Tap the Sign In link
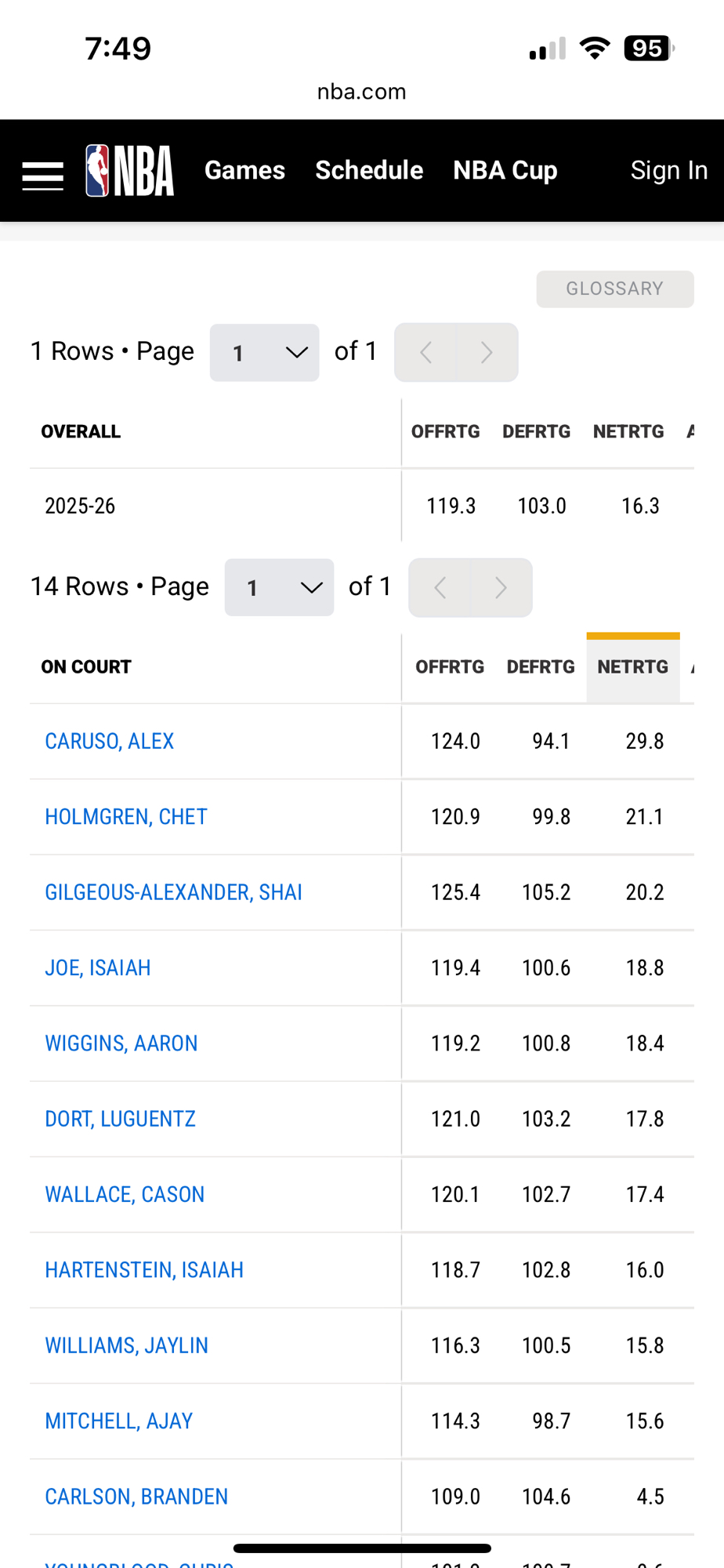This screenshot has width=724, height=1568. 668,170
